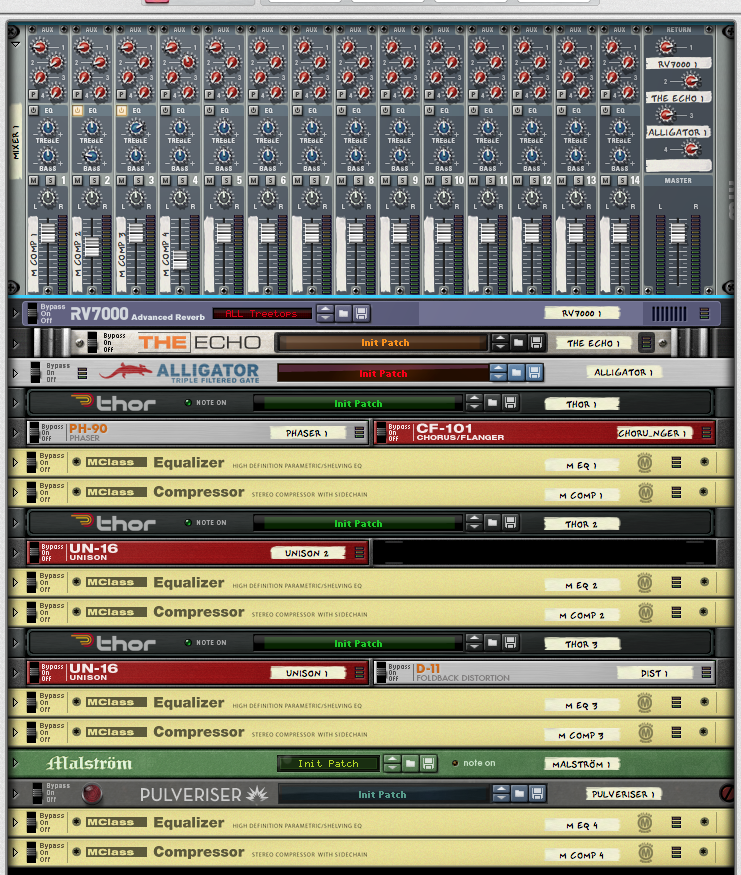The height and width of the screenshot is (875, 741).
Task: Unfold the Pulveriser device
Action: pyautogui.click(x=16, y=793)
